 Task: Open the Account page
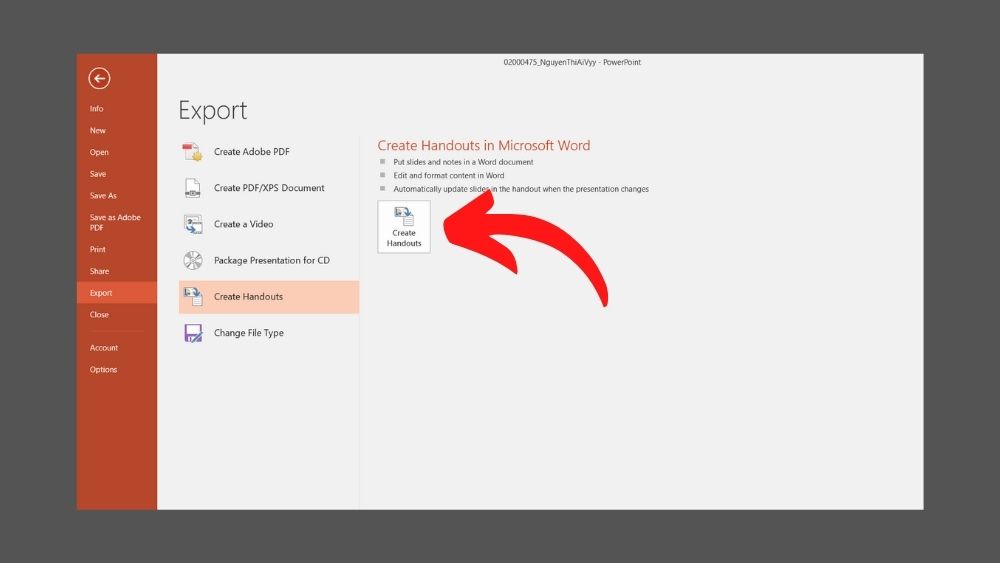(x=104, y=348)
